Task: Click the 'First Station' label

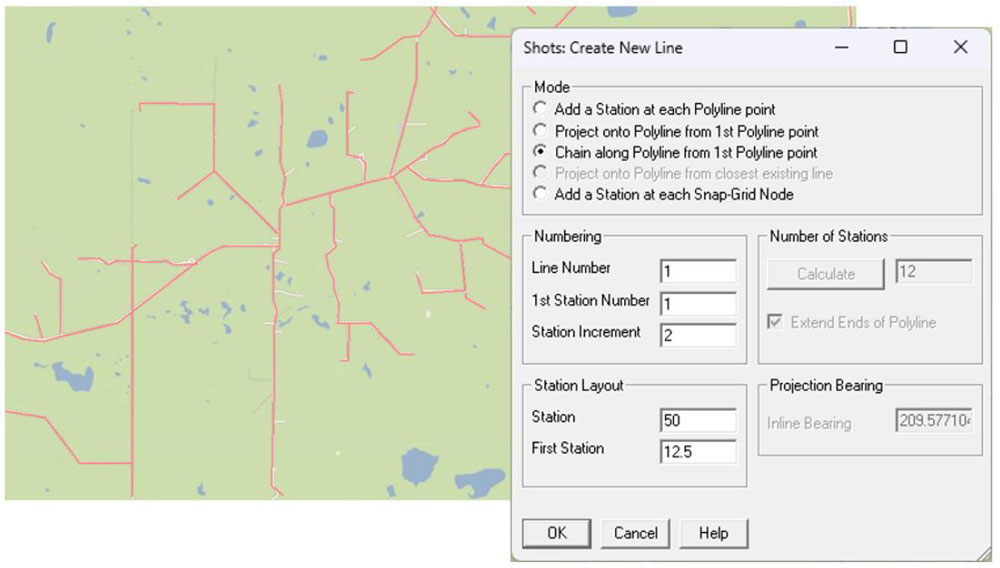Action: coord(568,448)
